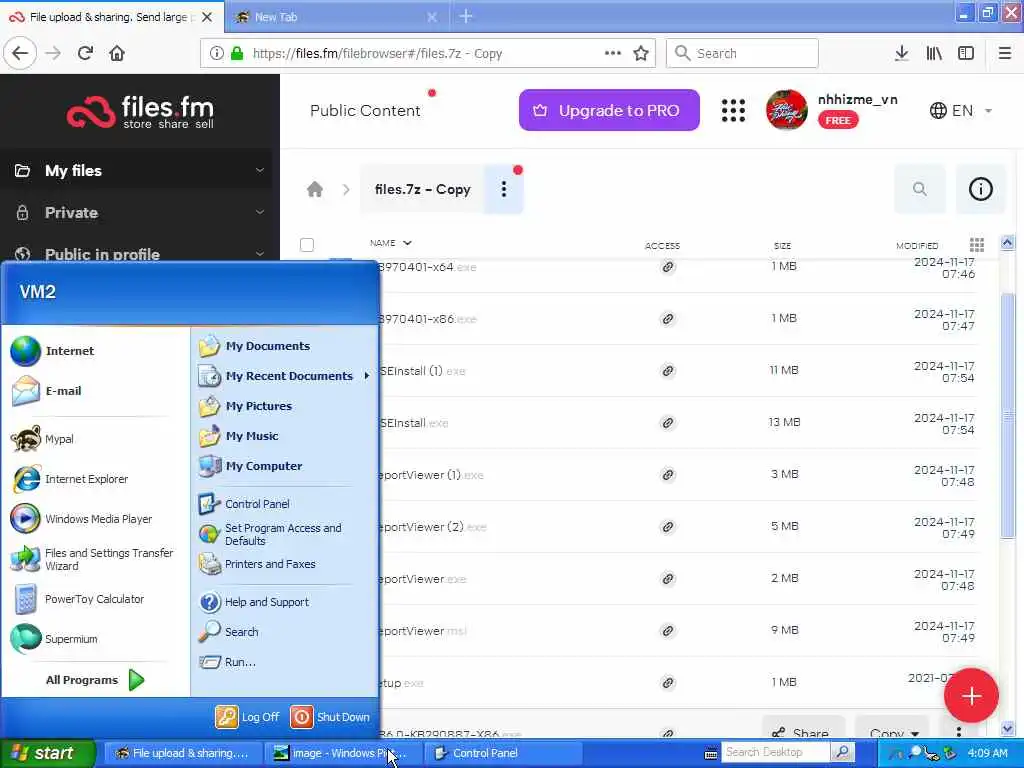Expand the Public in profile section
Image resolution: width=1024 pixels, height=768 pixels.
coord(259,254)
